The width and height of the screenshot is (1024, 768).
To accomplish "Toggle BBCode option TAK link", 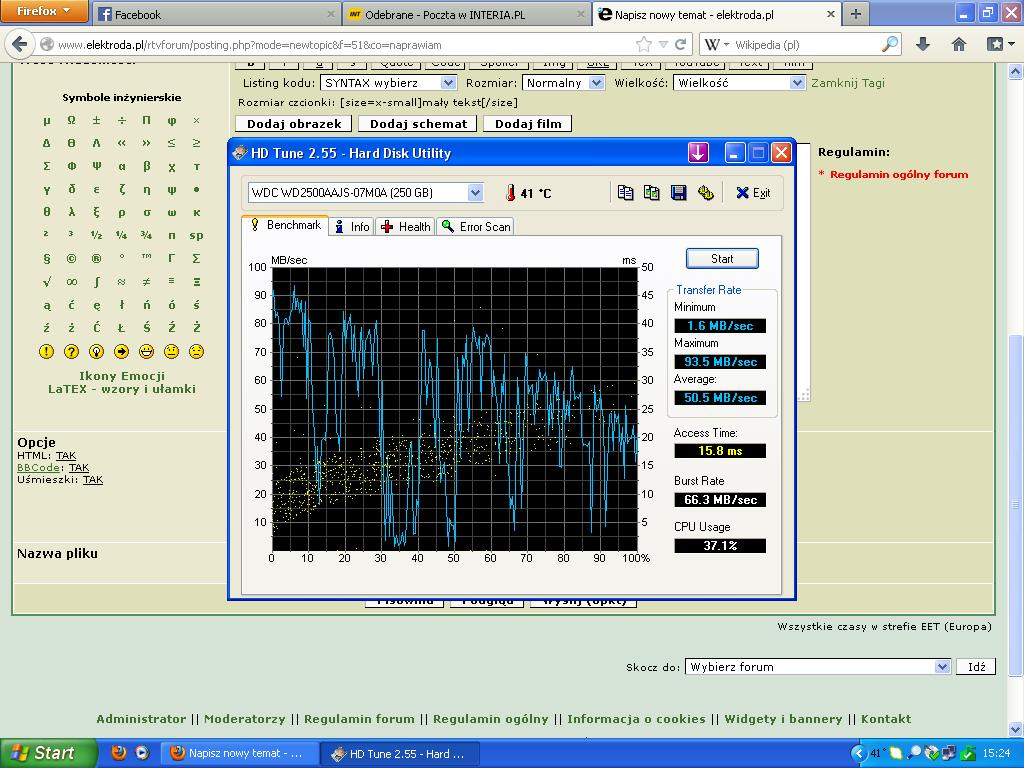I will [79, 467].
